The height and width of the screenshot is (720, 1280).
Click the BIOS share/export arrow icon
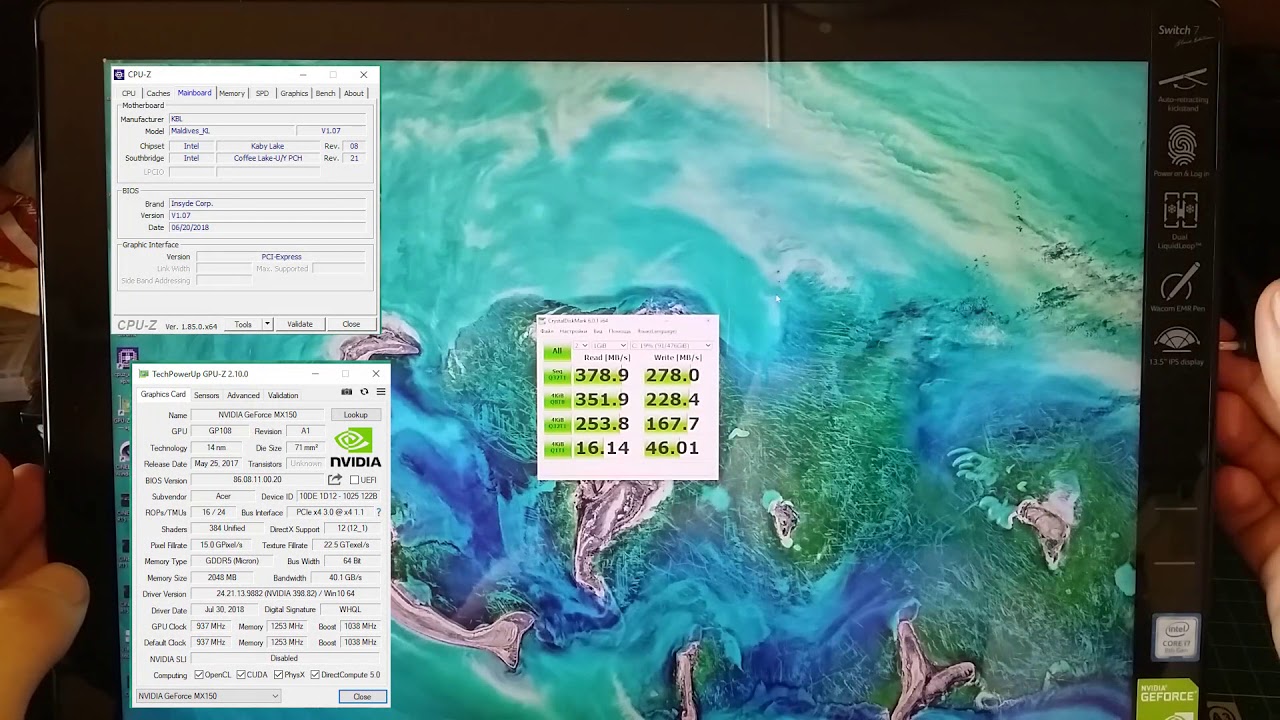pyautogui.click(x=335, y=480)
